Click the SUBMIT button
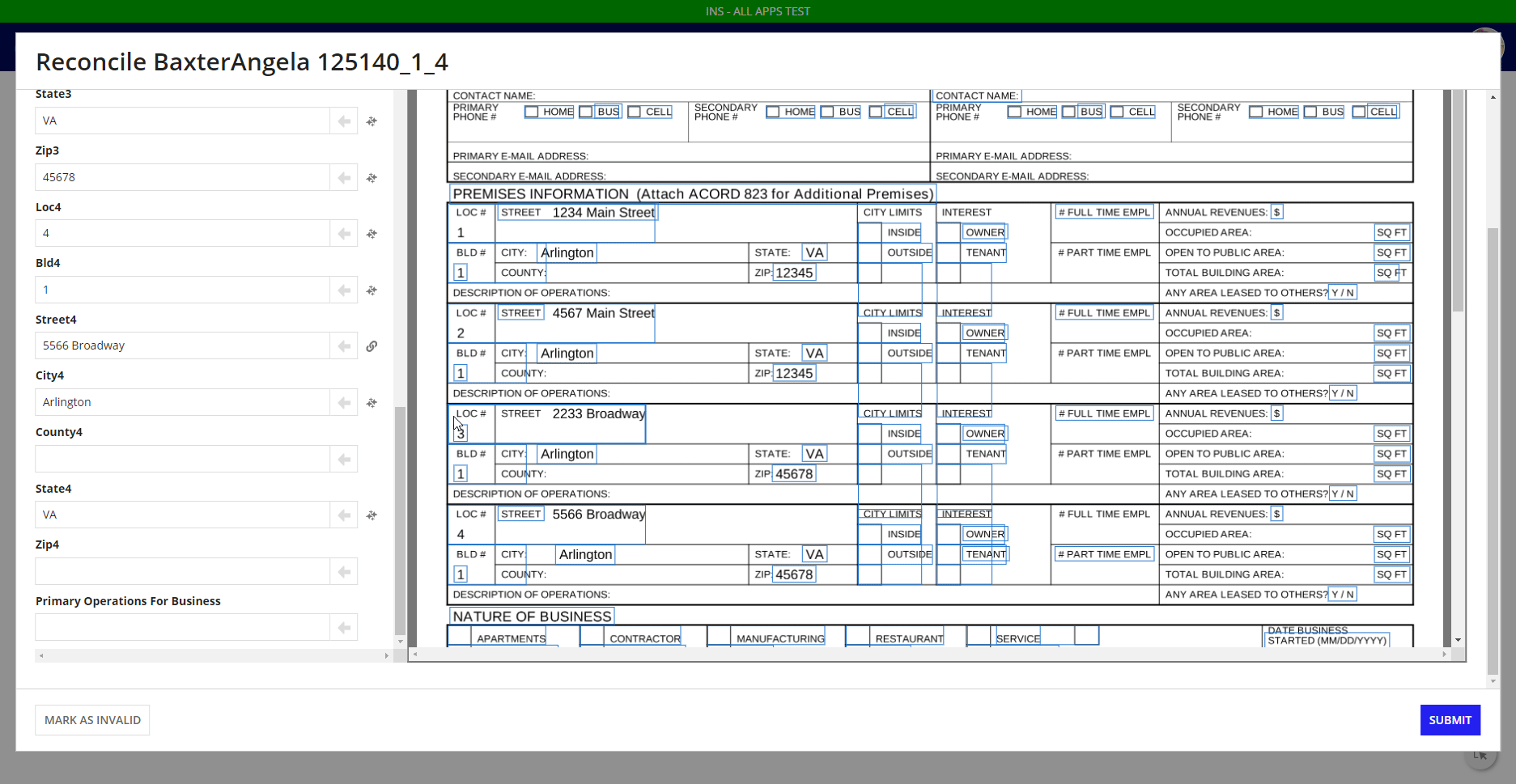 pyautogui.click(x=1450, y=720)
